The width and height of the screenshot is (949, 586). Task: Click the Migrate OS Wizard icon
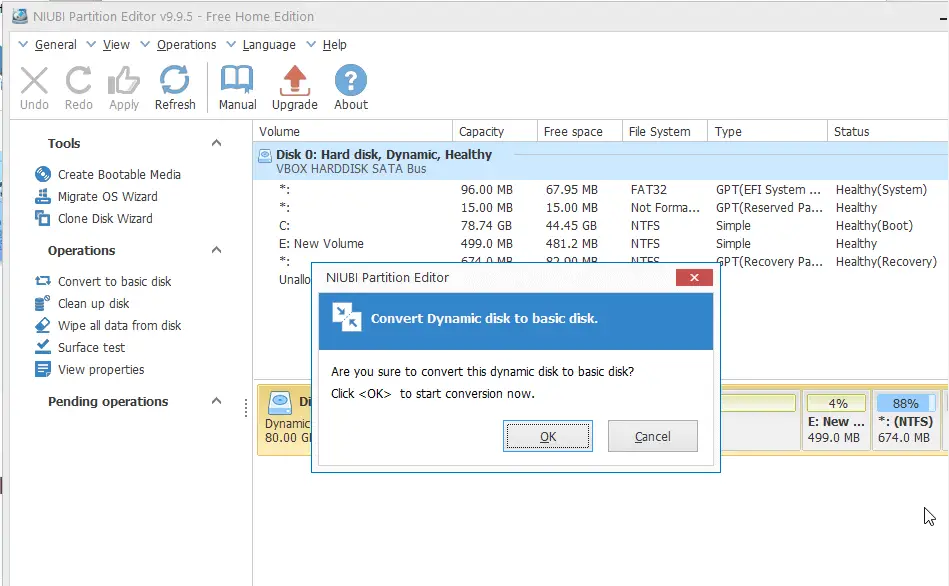43,196
